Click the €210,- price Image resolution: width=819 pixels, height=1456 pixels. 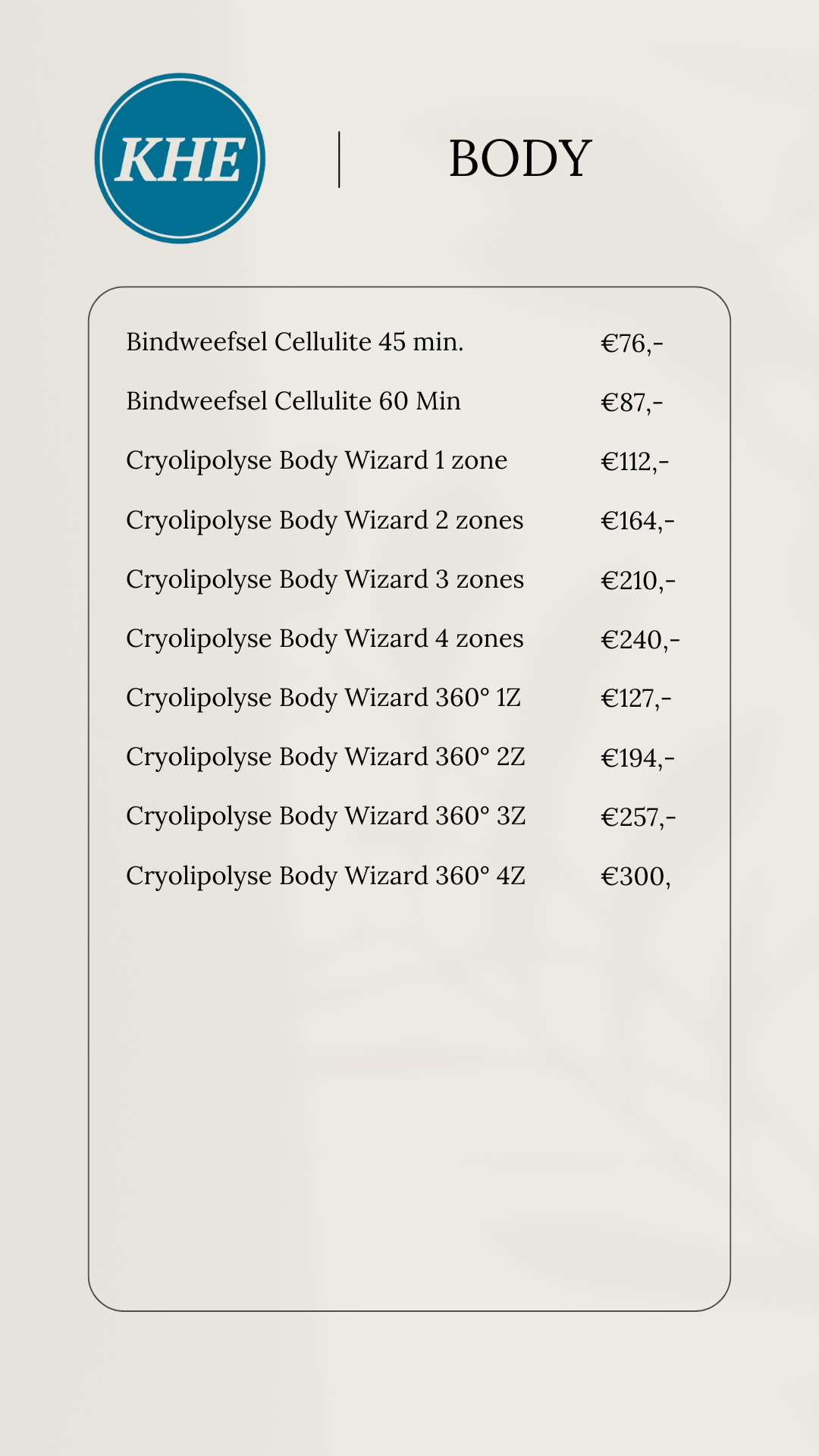638,581
